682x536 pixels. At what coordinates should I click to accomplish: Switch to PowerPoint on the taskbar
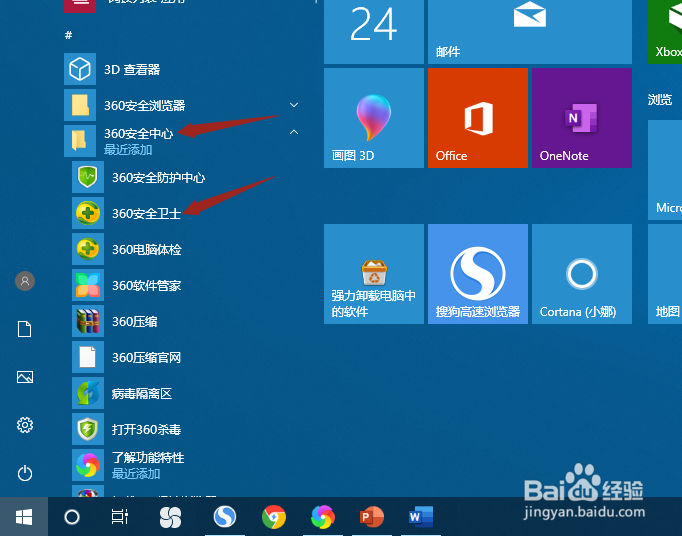[372, 517]
